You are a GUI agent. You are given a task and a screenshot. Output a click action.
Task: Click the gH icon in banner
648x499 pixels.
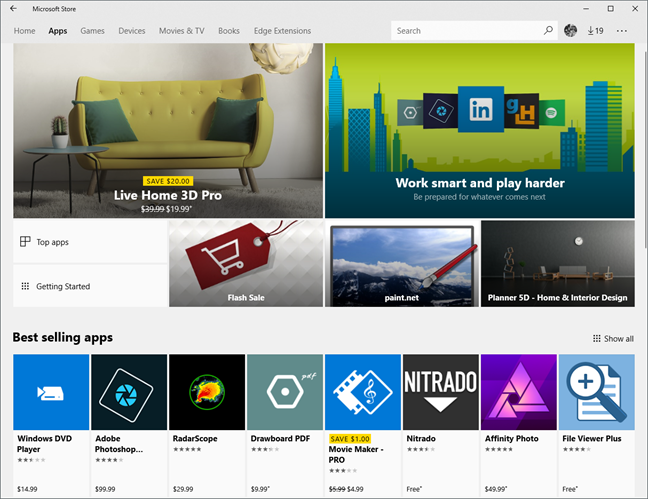pos(521,111)
